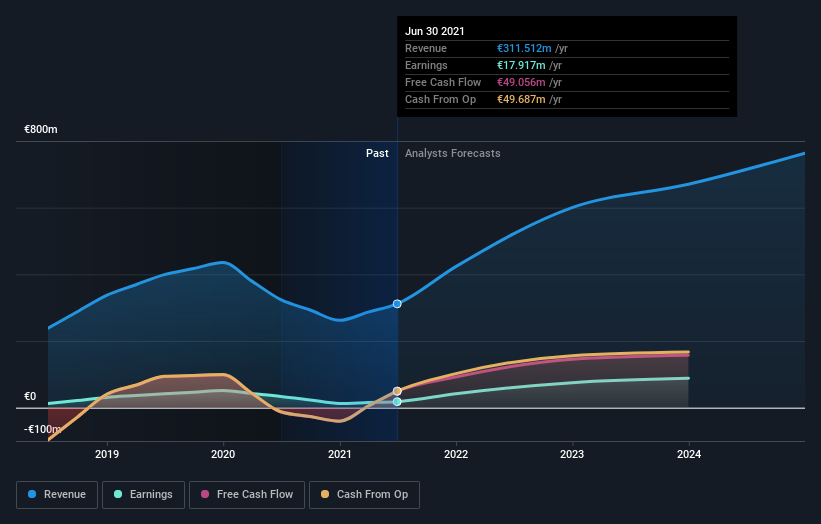Toggle the Earnings legend button
This screenshot has height=524, width=821.
pyautogui.click(x=143, y=495)
